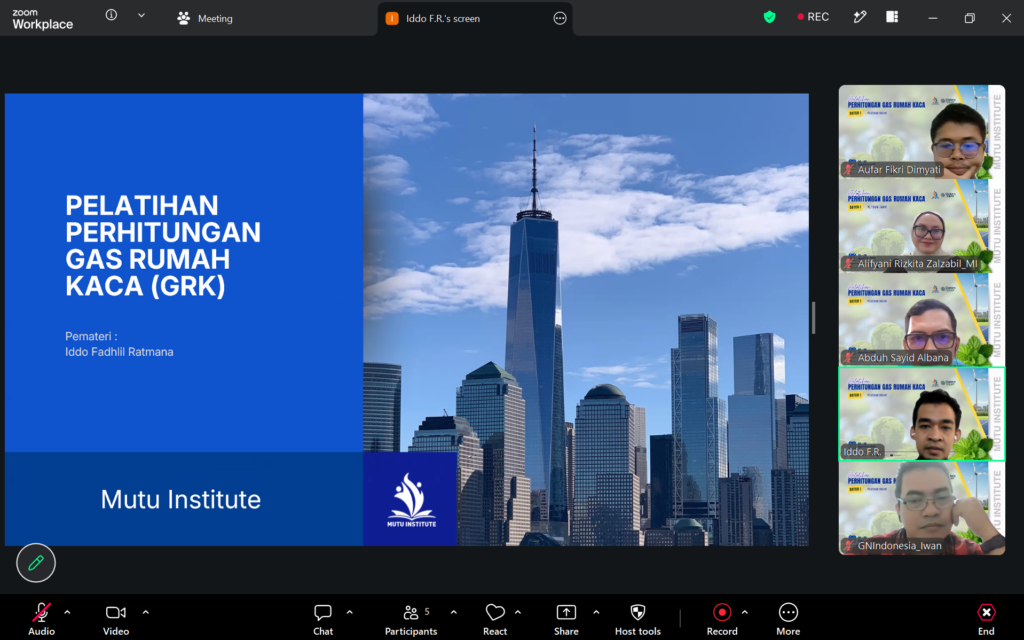Expand participants options arrow
The height and width of the screenshot is (640, 1024).
click(x=454, y=613)
